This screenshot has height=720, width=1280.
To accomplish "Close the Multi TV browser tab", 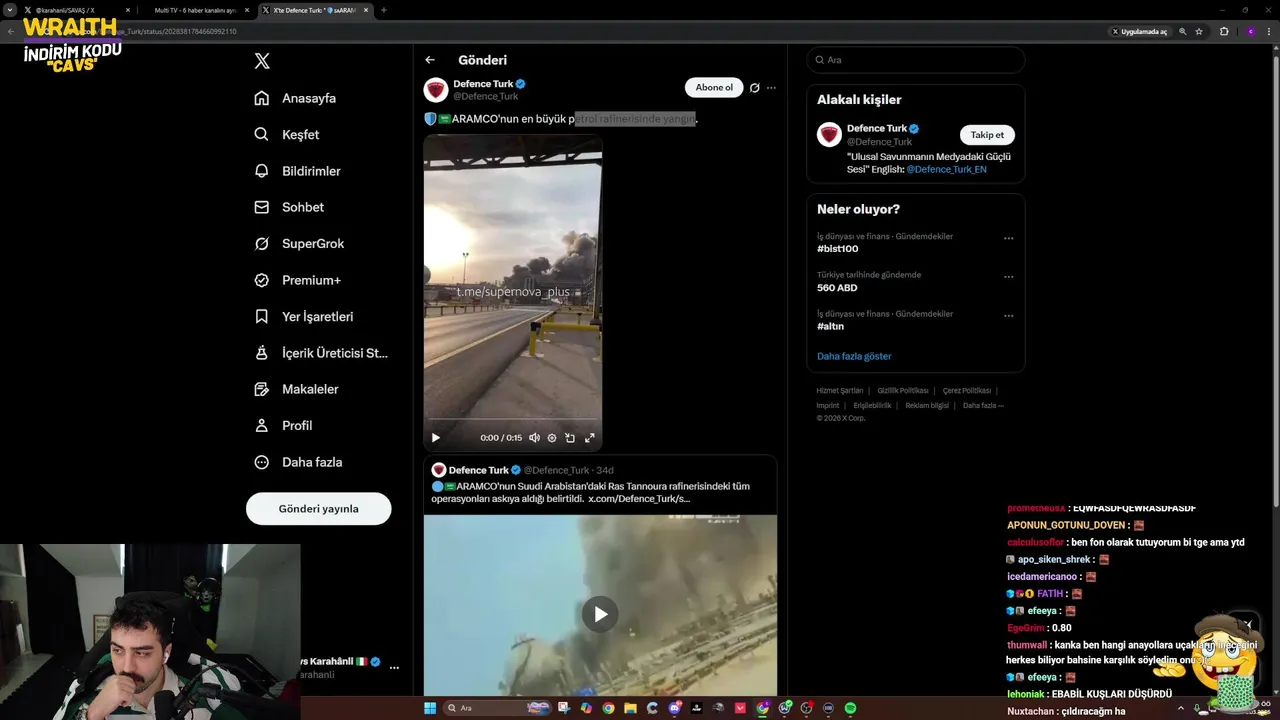I will point(245,10).
